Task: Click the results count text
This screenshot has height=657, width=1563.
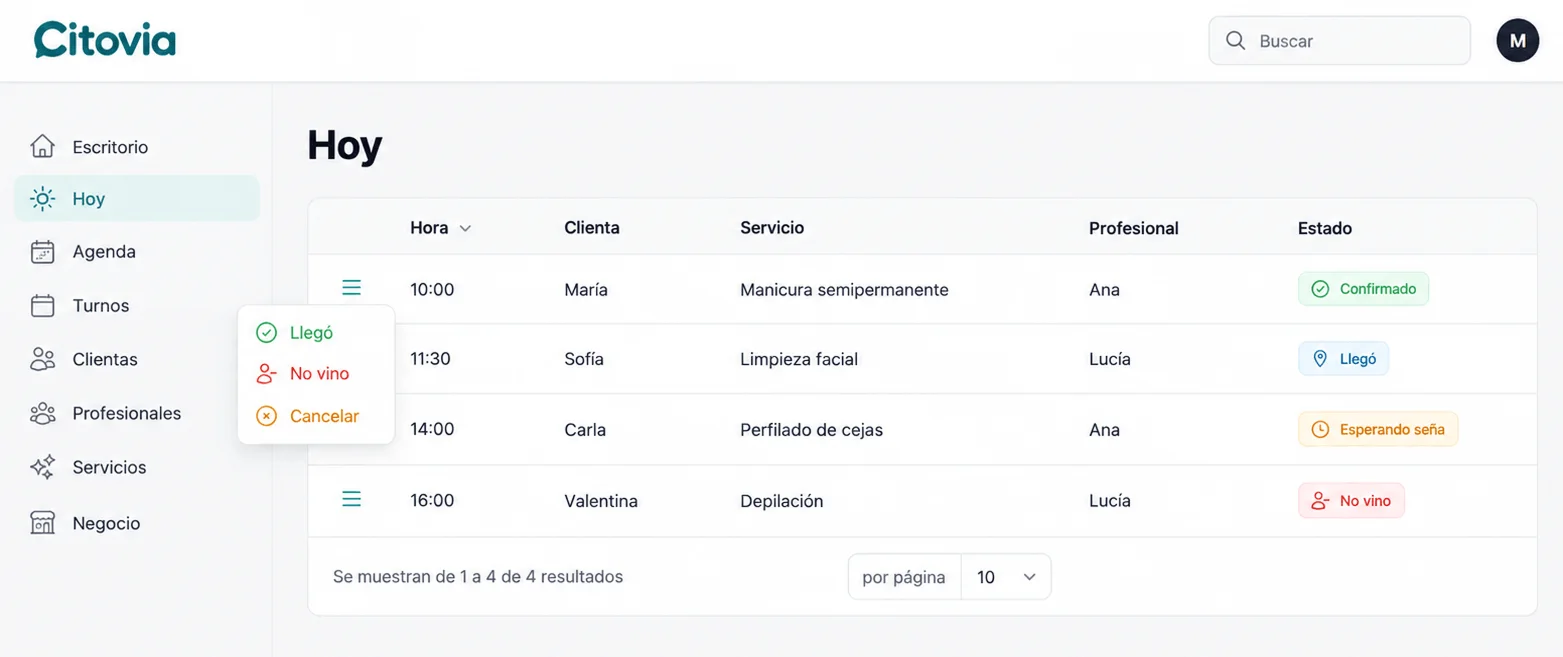Action: pyautogui.click(x=478, y=577)
